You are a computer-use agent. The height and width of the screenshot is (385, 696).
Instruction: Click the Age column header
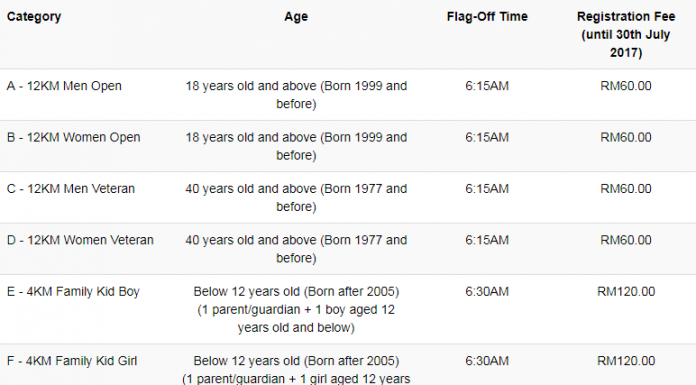296,17
